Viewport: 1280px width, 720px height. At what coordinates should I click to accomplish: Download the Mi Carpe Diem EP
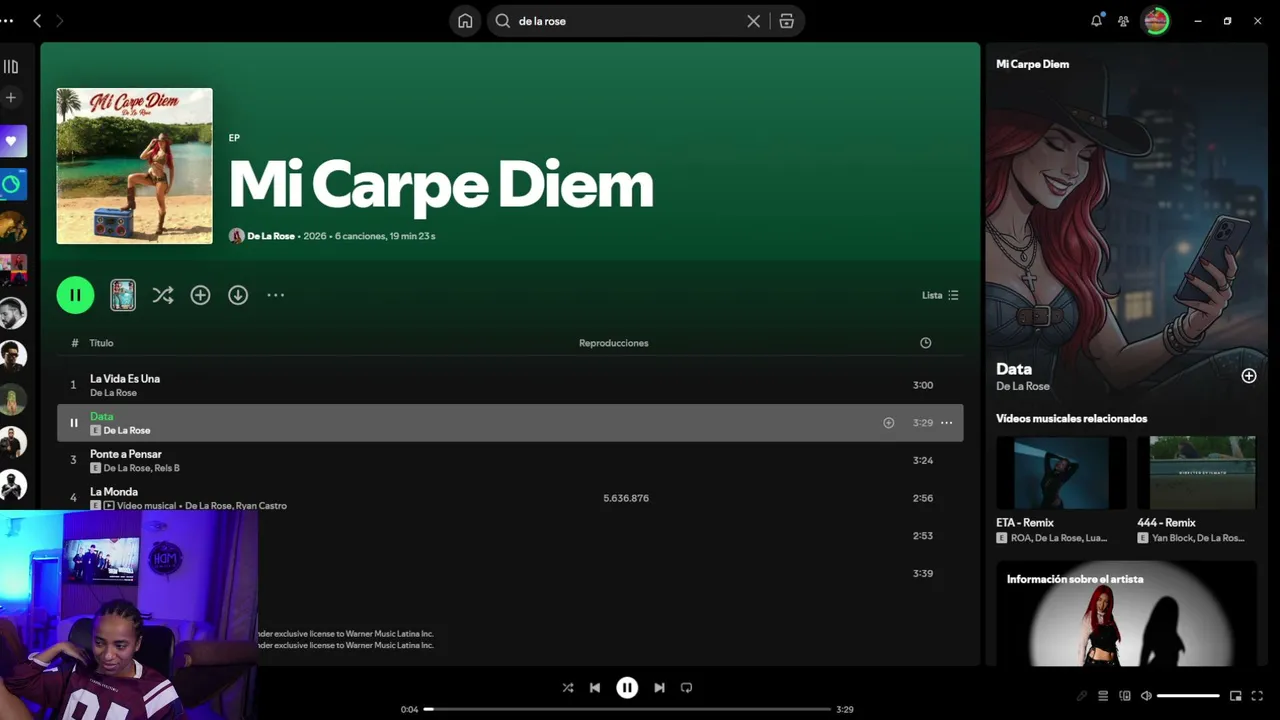pos(238,295)
